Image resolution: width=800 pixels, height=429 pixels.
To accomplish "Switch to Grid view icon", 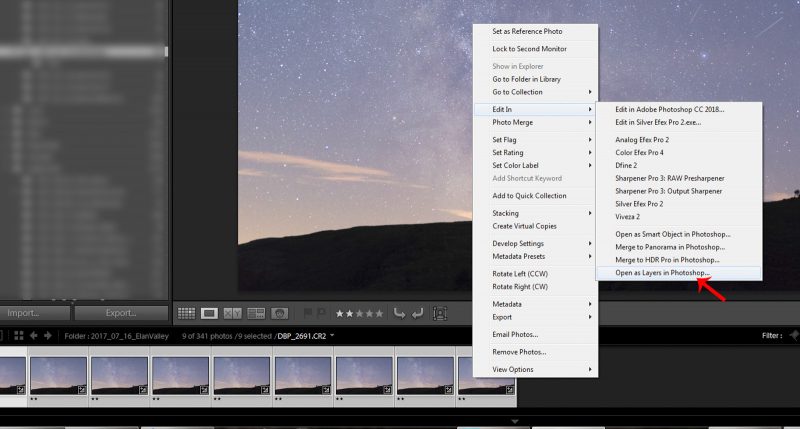I will 186,313.
